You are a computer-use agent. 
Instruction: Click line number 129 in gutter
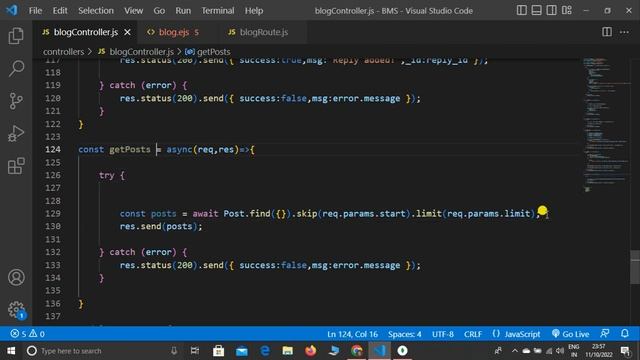click(x=53, y=213)
